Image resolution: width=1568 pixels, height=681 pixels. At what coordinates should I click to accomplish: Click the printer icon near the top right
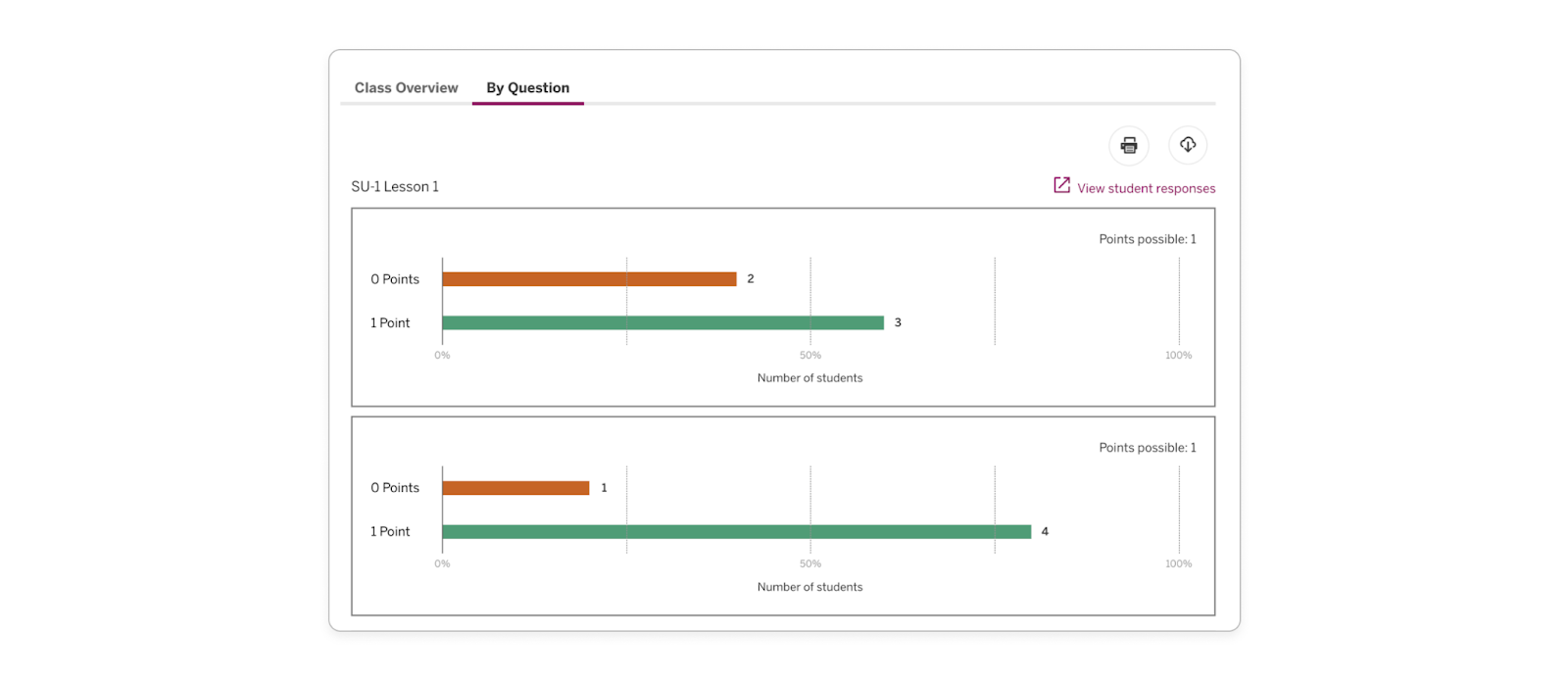(x=1128, y=144)
